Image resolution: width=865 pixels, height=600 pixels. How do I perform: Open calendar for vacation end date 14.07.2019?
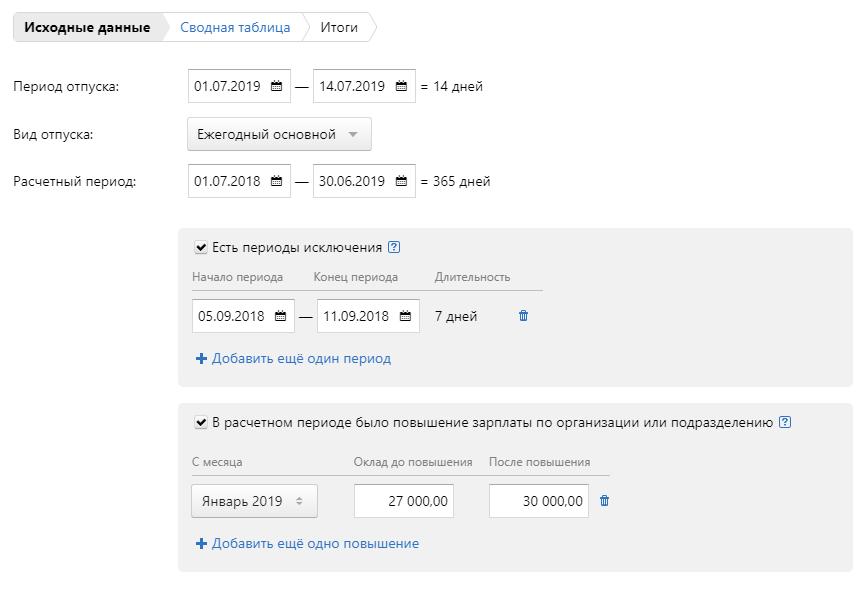click(401, 87)
